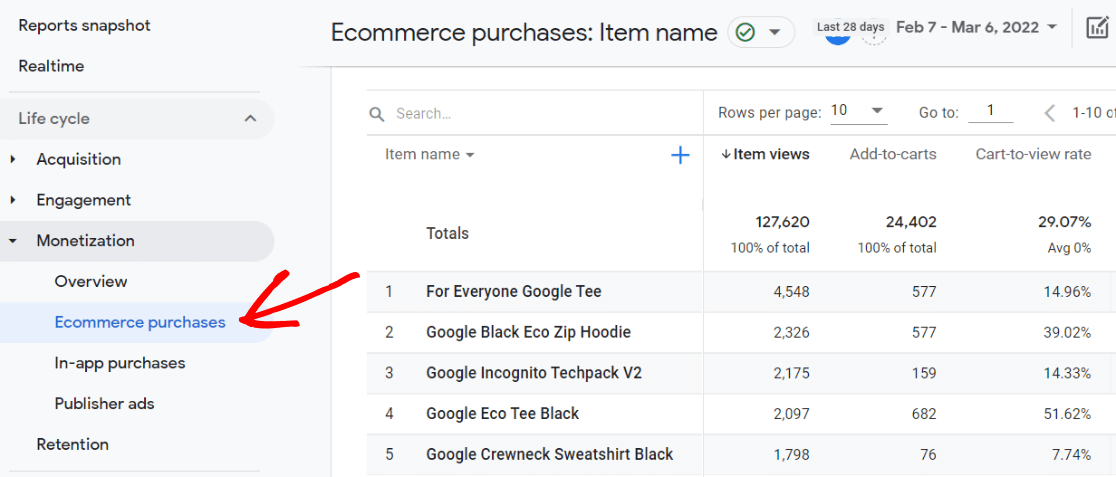
Task: Select Google Crewneck Sweatshirt Black row
Action: coord(549,454)
